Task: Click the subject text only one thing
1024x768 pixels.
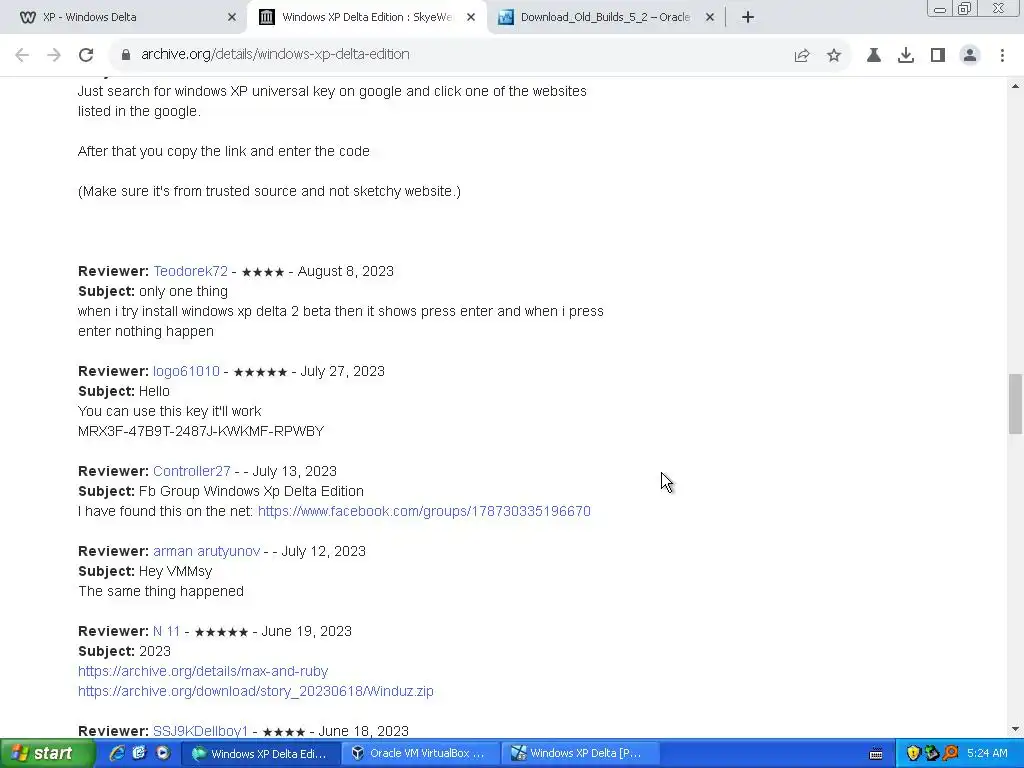Action: point(184,291)
